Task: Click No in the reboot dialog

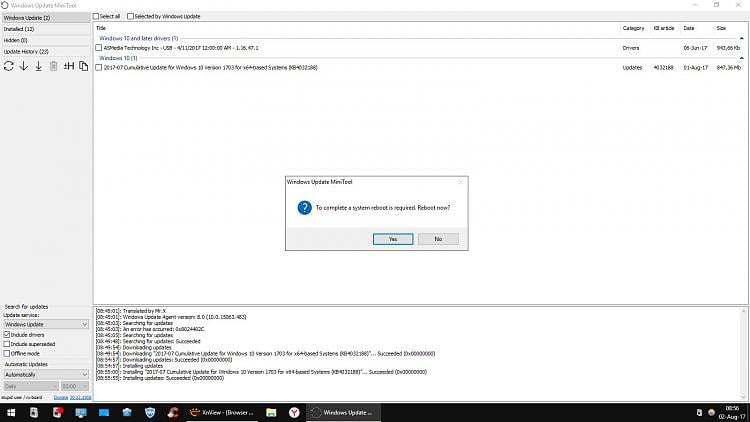Action: (x=438, y=239)
